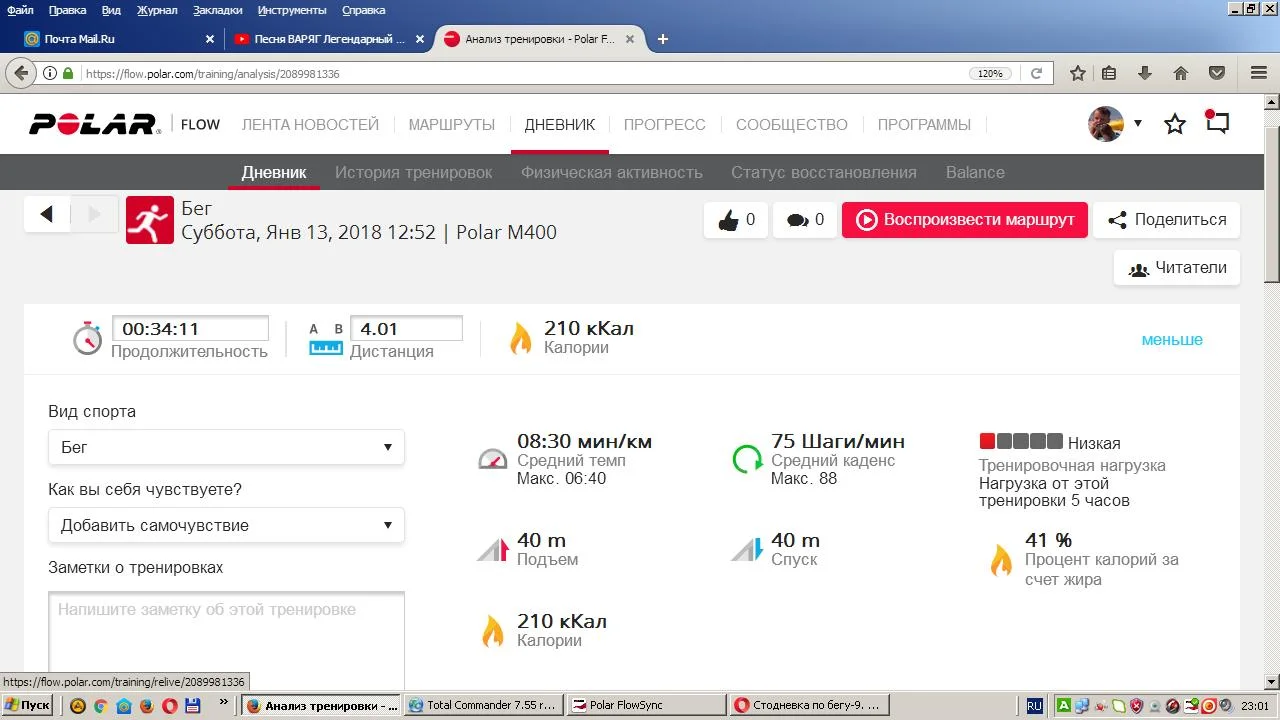
Task: Switch to История тренировок tab
Action: tap(413, 172)
